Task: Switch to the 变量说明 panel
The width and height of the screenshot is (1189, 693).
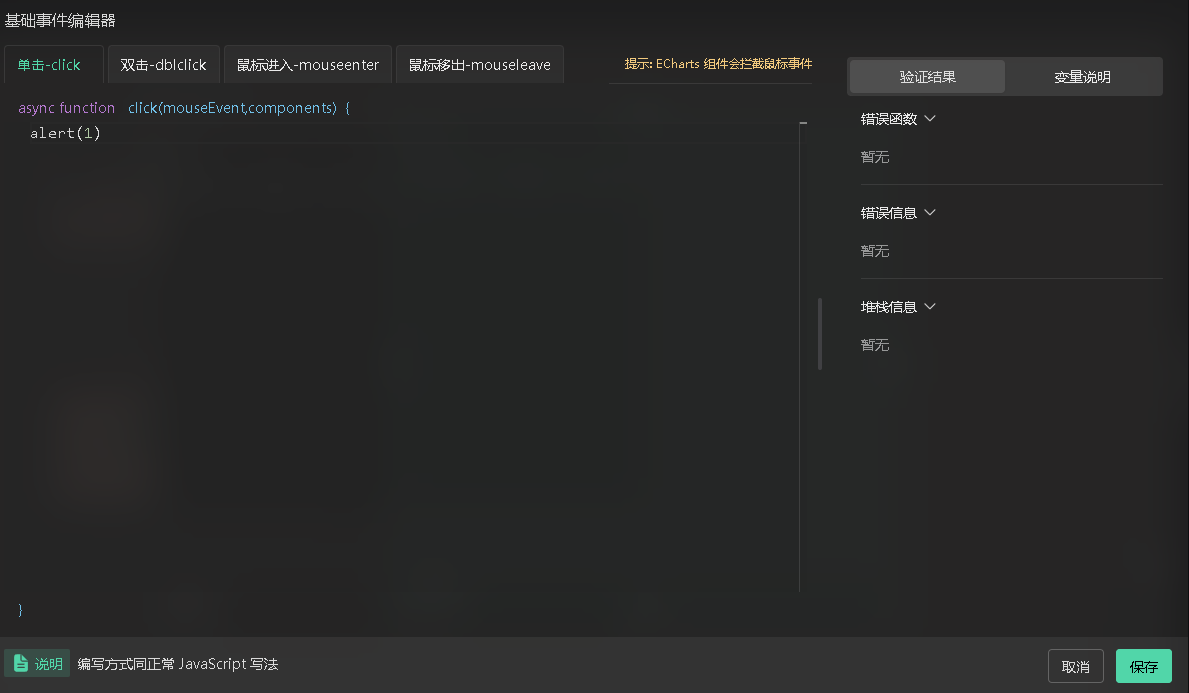Action: click(1082, 77)
